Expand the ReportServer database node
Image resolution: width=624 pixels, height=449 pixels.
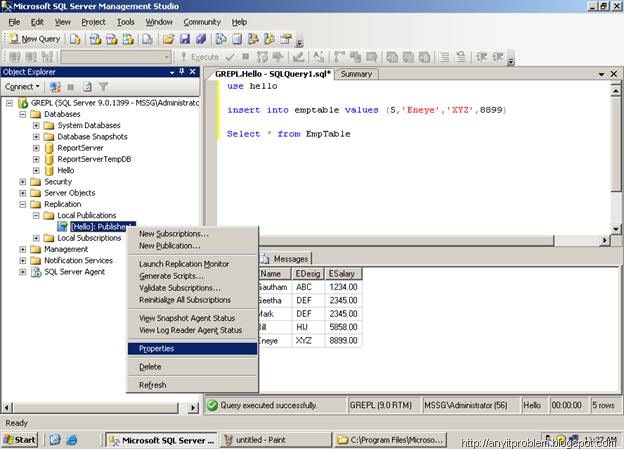[x=36, y=148]
